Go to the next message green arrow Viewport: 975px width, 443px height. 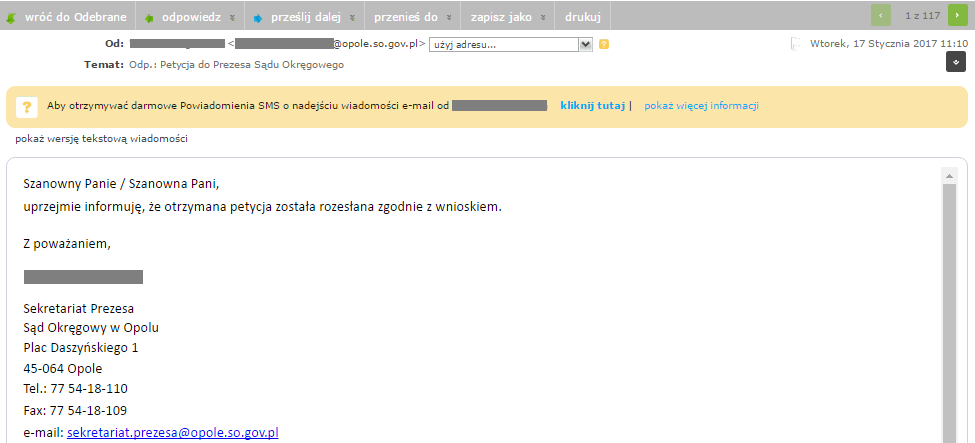[x=958, y=15]
